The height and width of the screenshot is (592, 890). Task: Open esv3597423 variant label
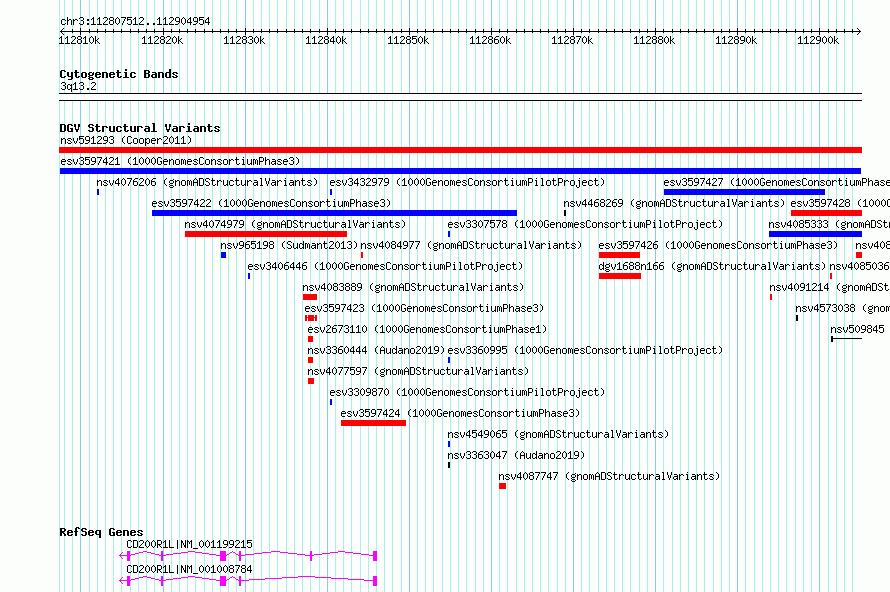(424, 308)
